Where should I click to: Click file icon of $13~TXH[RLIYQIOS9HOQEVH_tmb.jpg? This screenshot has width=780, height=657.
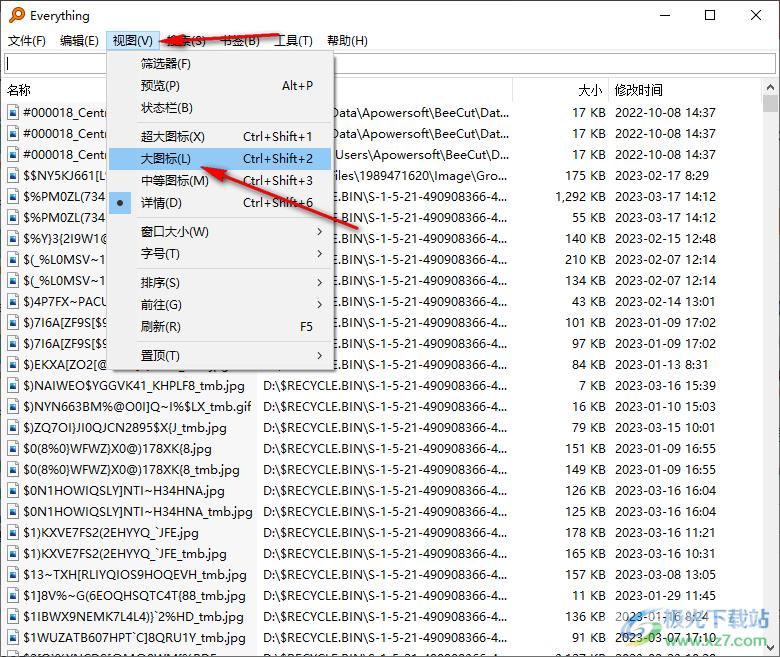click(13, 575)
